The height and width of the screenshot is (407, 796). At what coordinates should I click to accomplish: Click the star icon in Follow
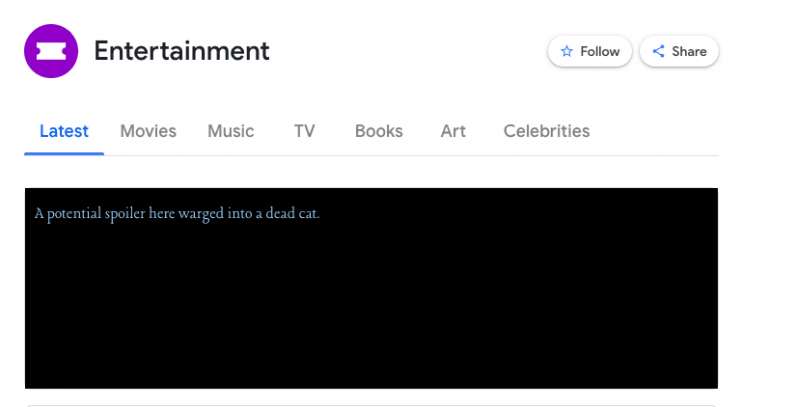click(567, 51)
